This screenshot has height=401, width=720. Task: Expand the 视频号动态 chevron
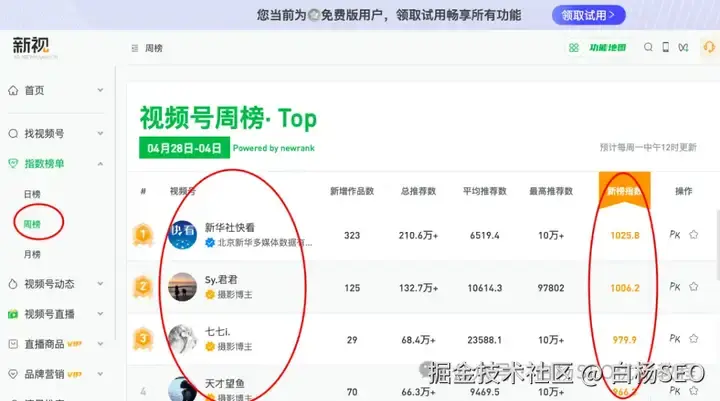tap(100, 284)
